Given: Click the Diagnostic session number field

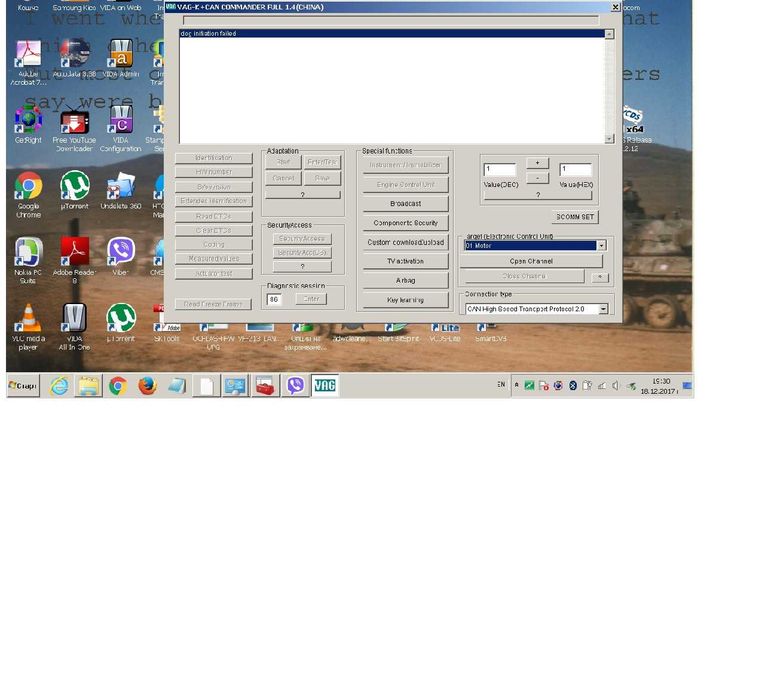Looking at the screenshot, I should (x=275, y=300).
